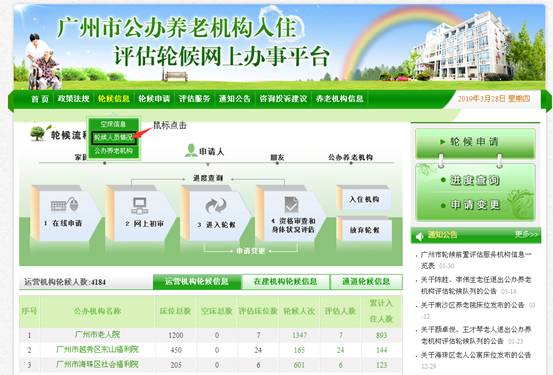Select 空床信息 in dropdown menu

114,124
